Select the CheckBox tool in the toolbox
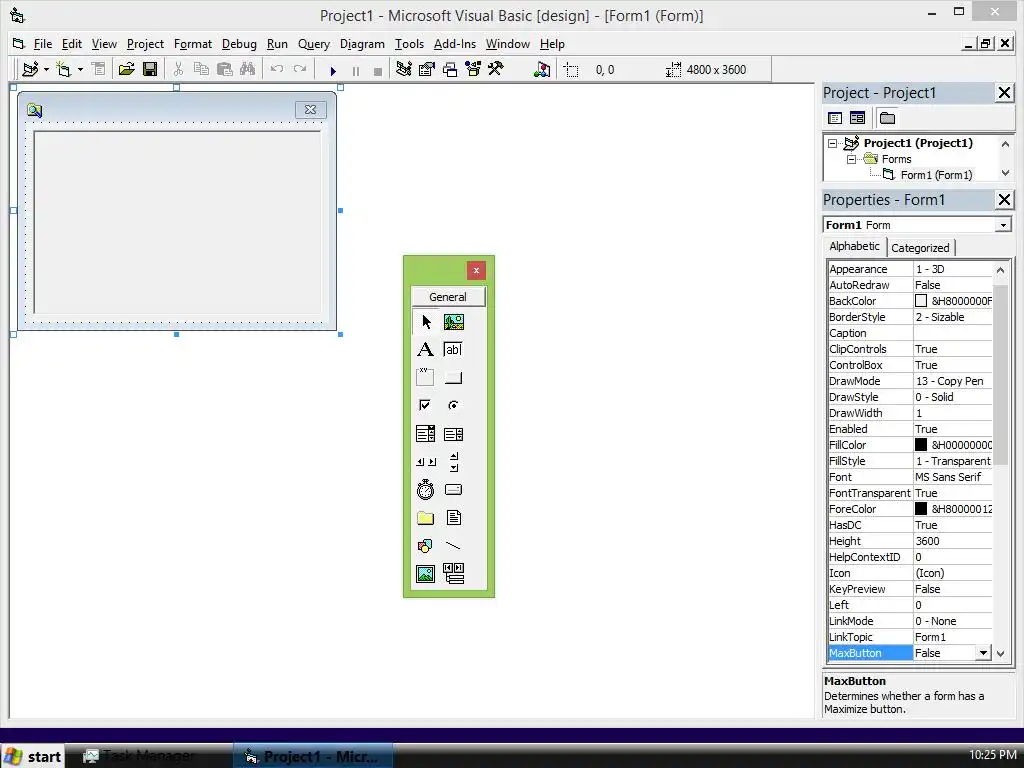1024x768 pixels. click(426, 406)
